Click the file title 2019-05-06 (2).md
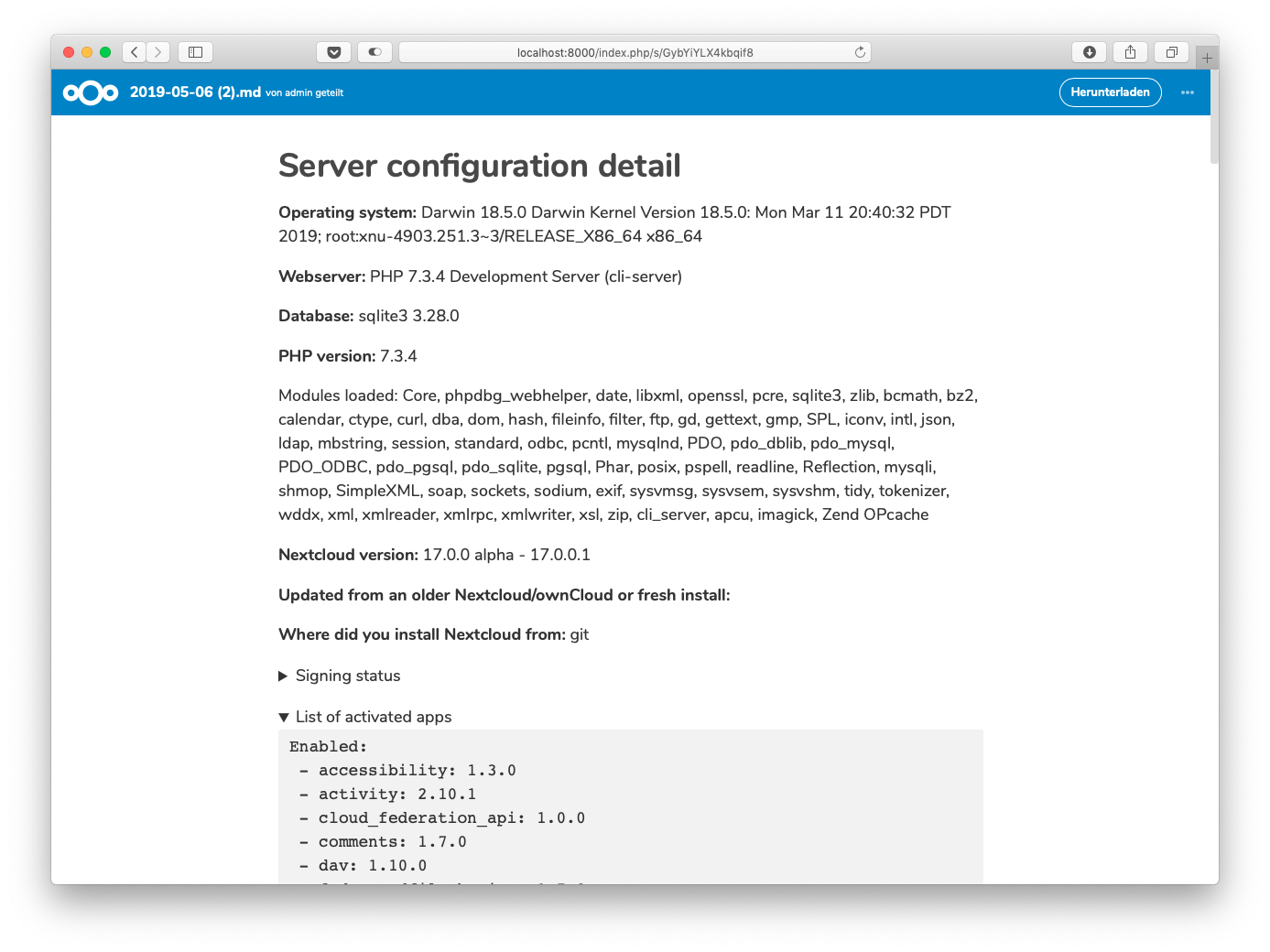The width and height of the screenshot is (1270, 952). (x=195, y=92)
